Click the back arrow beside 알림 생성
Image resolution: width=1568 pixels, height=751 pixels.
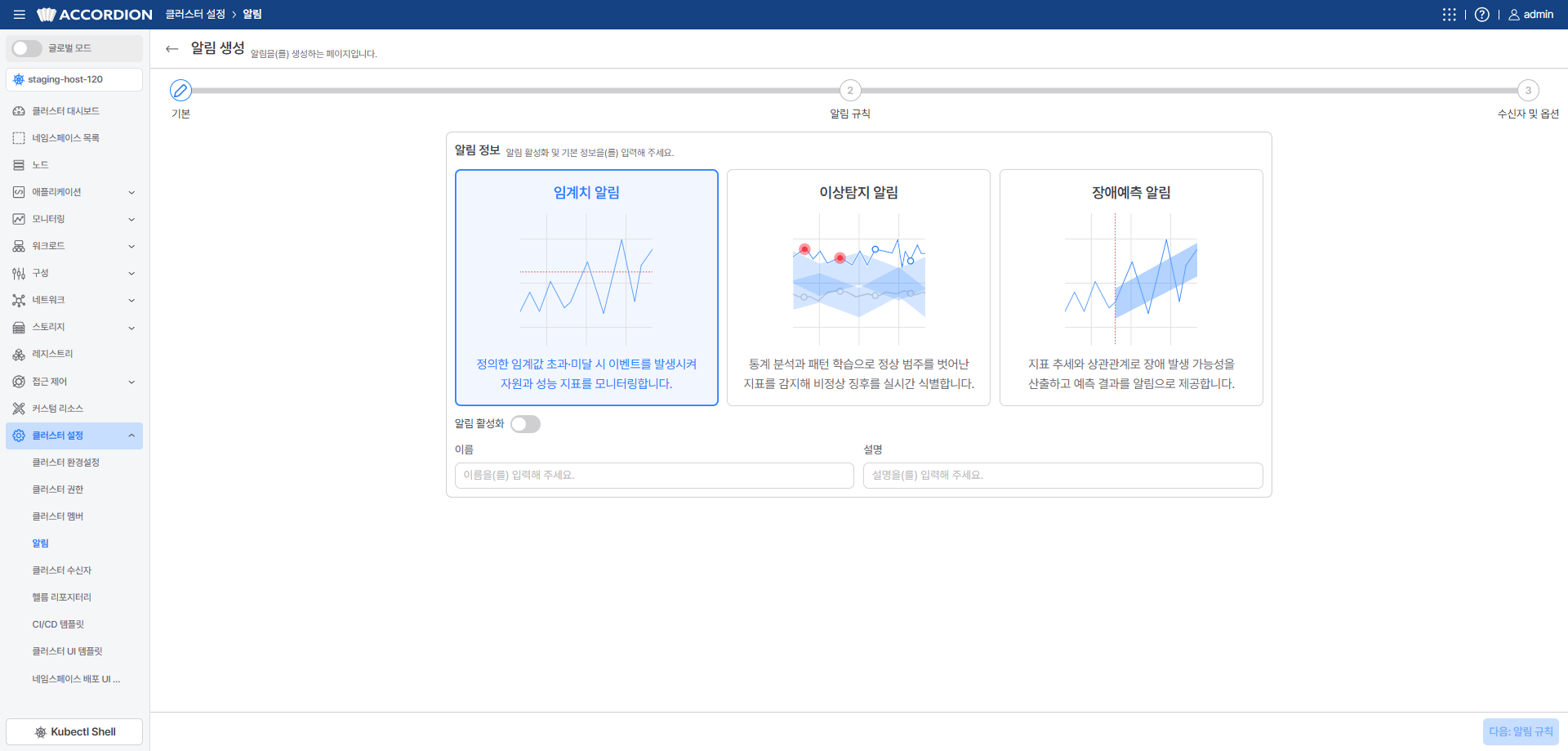click(x=171, y=49)
